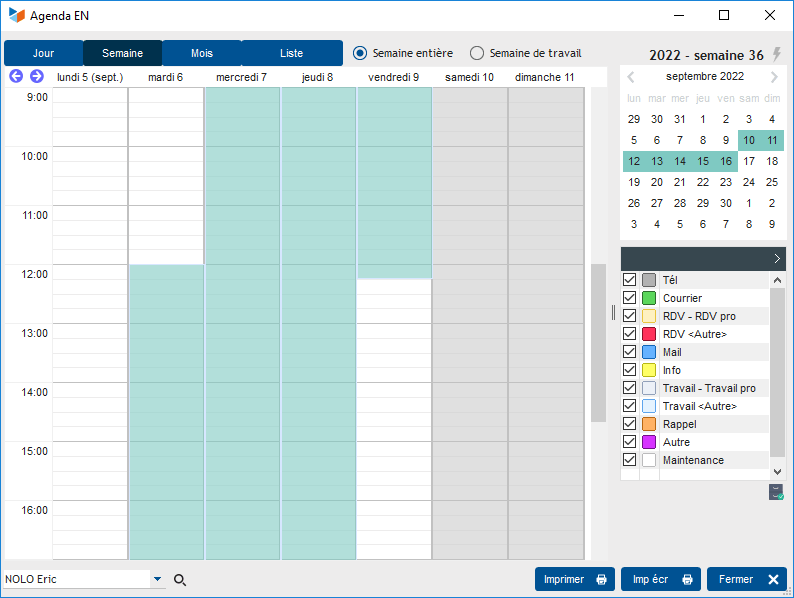The height and width of the screenshot is (598, 794).
Task: Go to next week with right arrow
Action: [x=37, y=76]
